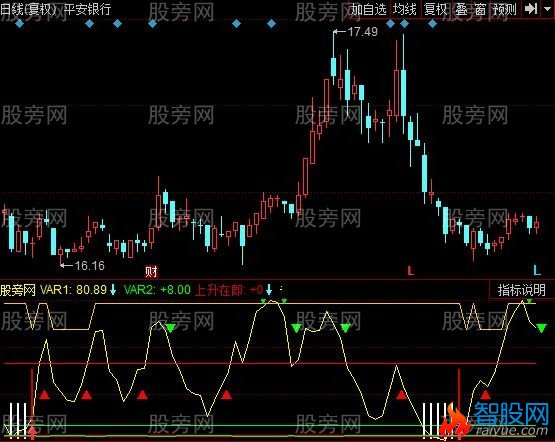Click the 加自选 button

pyautogui.click(x=368, y=9)
